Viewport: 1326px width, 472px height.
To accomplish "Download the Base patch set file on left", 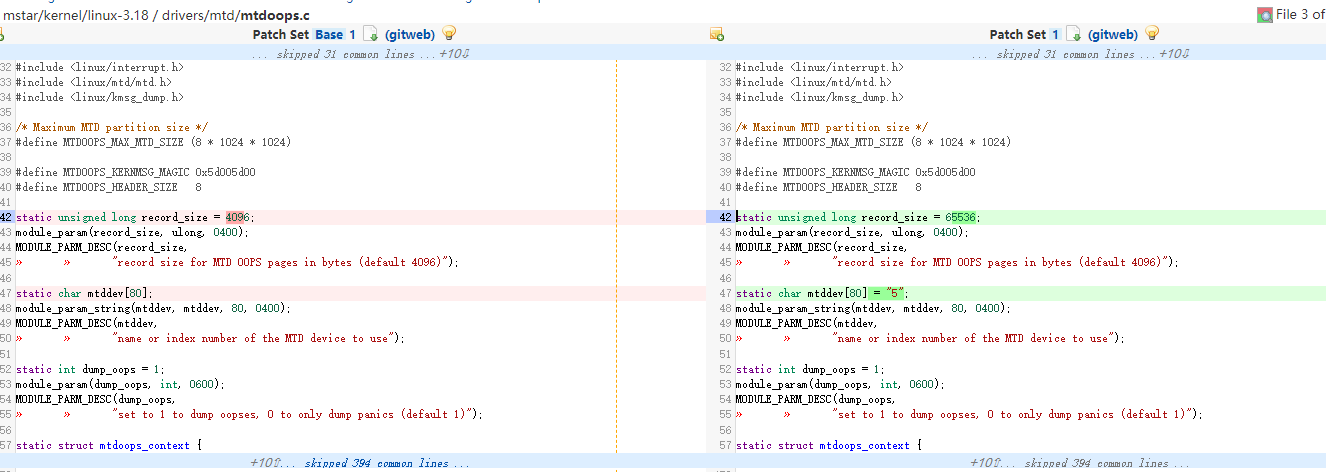I will coord(371,34).
